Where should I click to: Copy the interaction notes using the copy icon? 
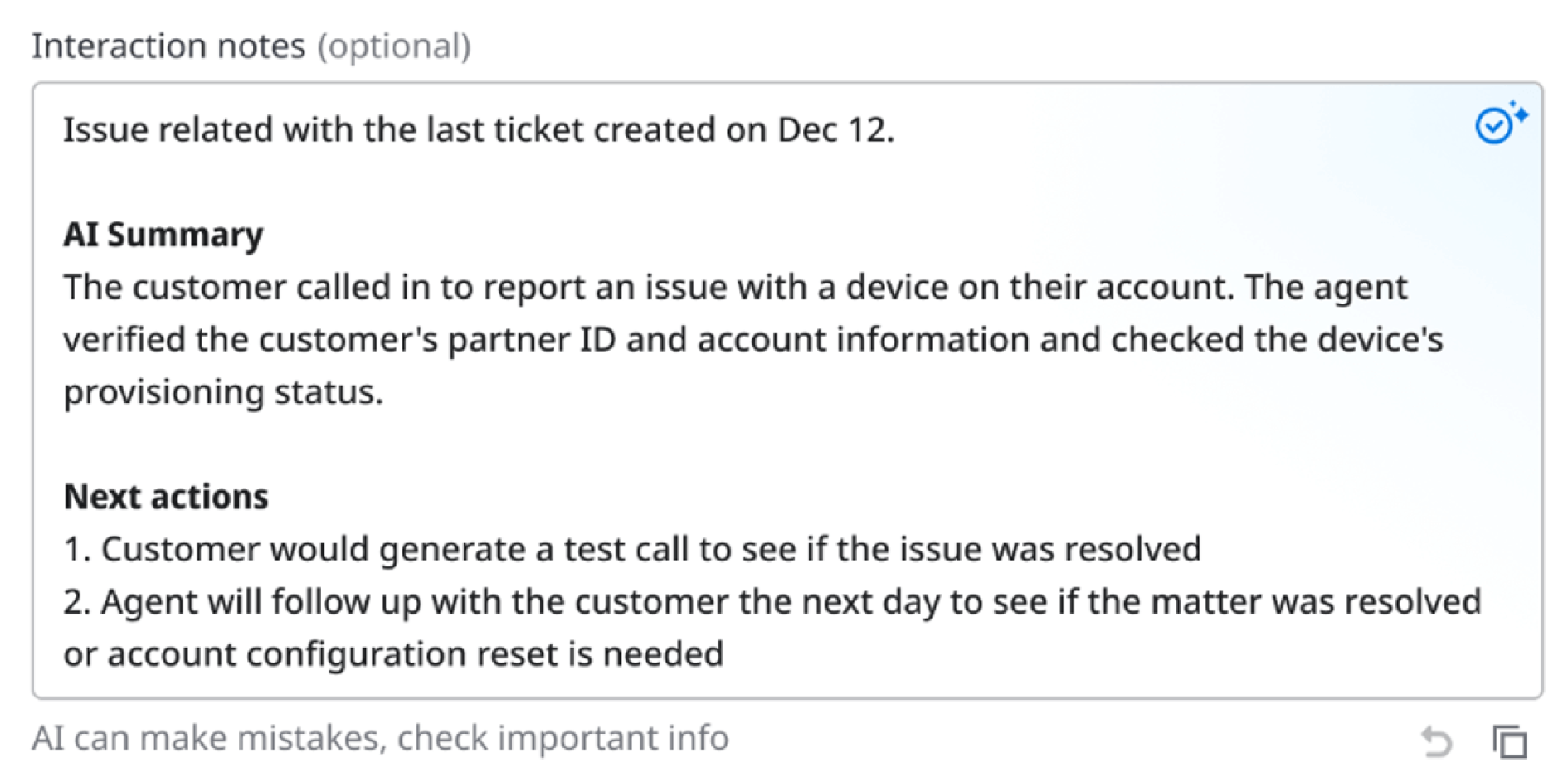(x=1509, y=741)
